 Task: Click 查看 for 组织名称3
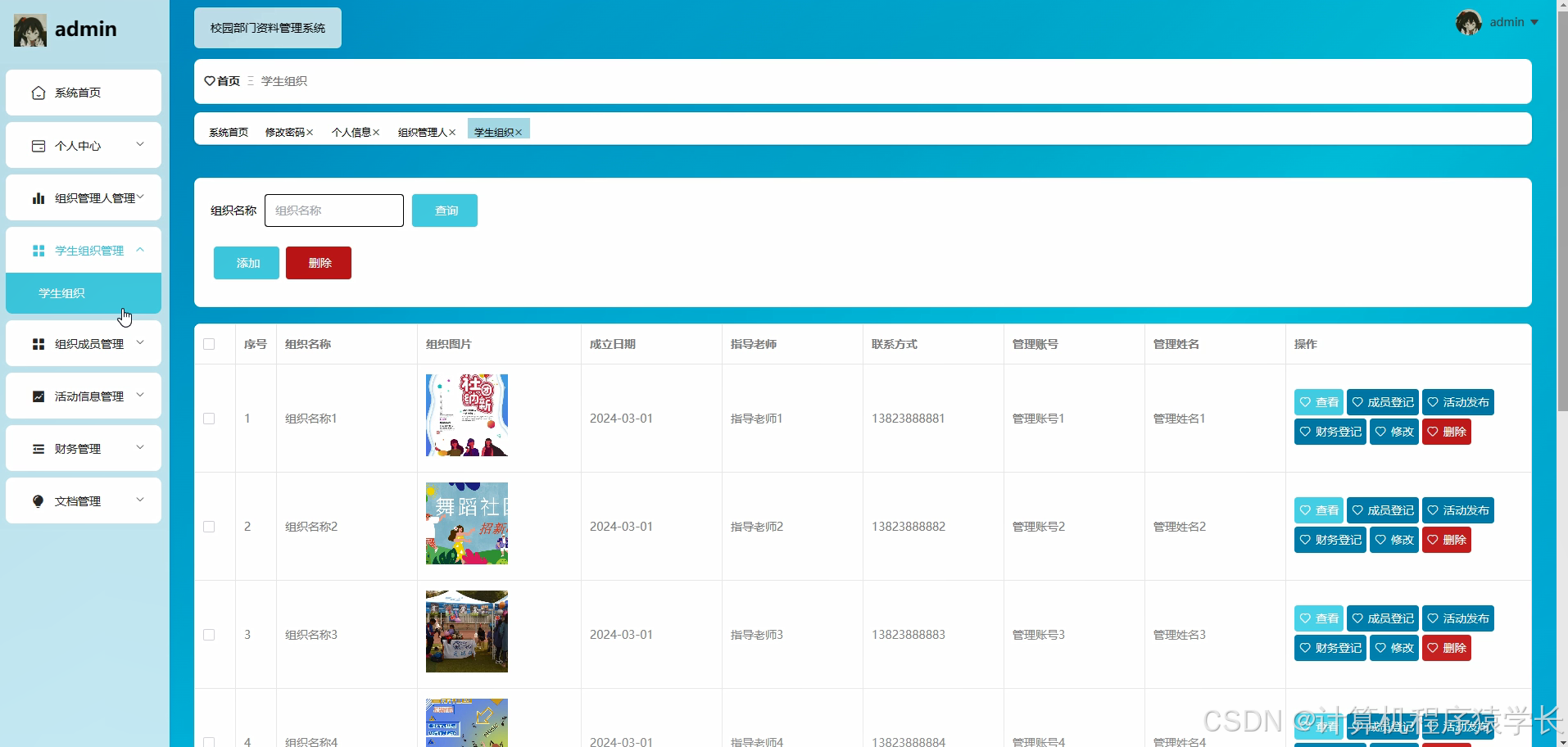point(1319,618)
